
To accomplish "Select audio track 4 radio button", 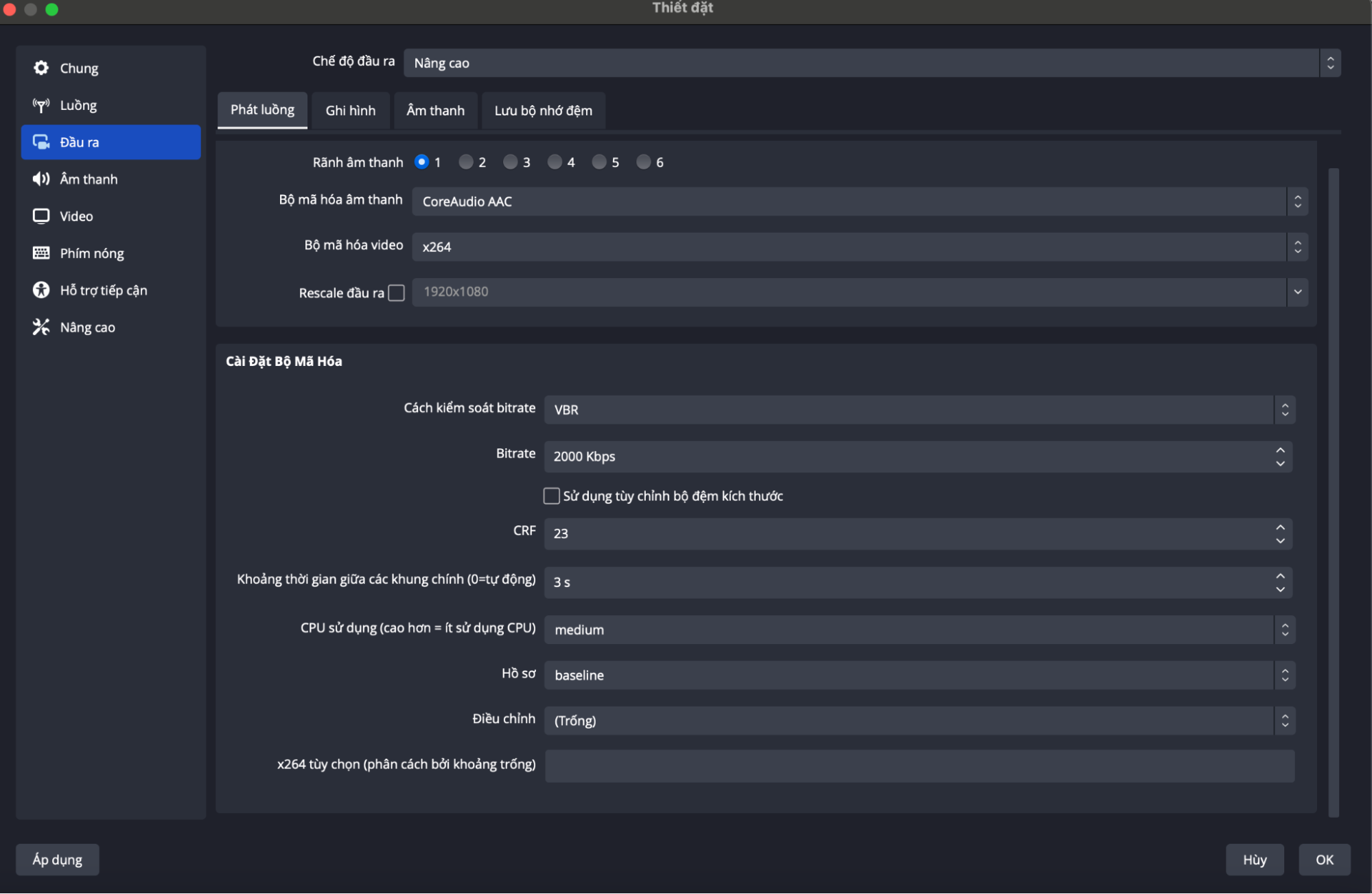I will (x=555, y=162).
